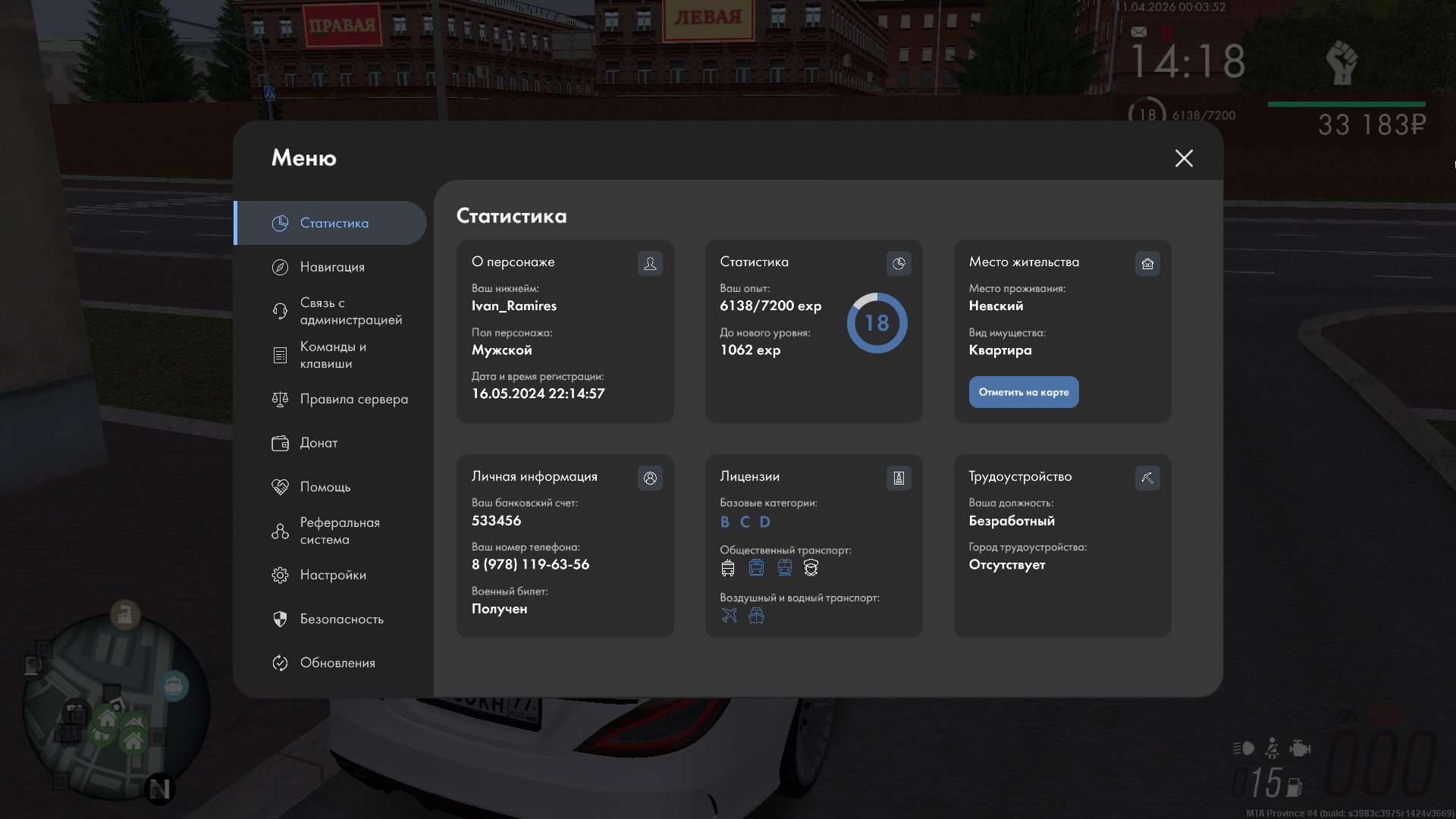This screenshot has height=819, width=1456.
Task: Click the taxi marker on the minimap
Action: click(174, 686)
